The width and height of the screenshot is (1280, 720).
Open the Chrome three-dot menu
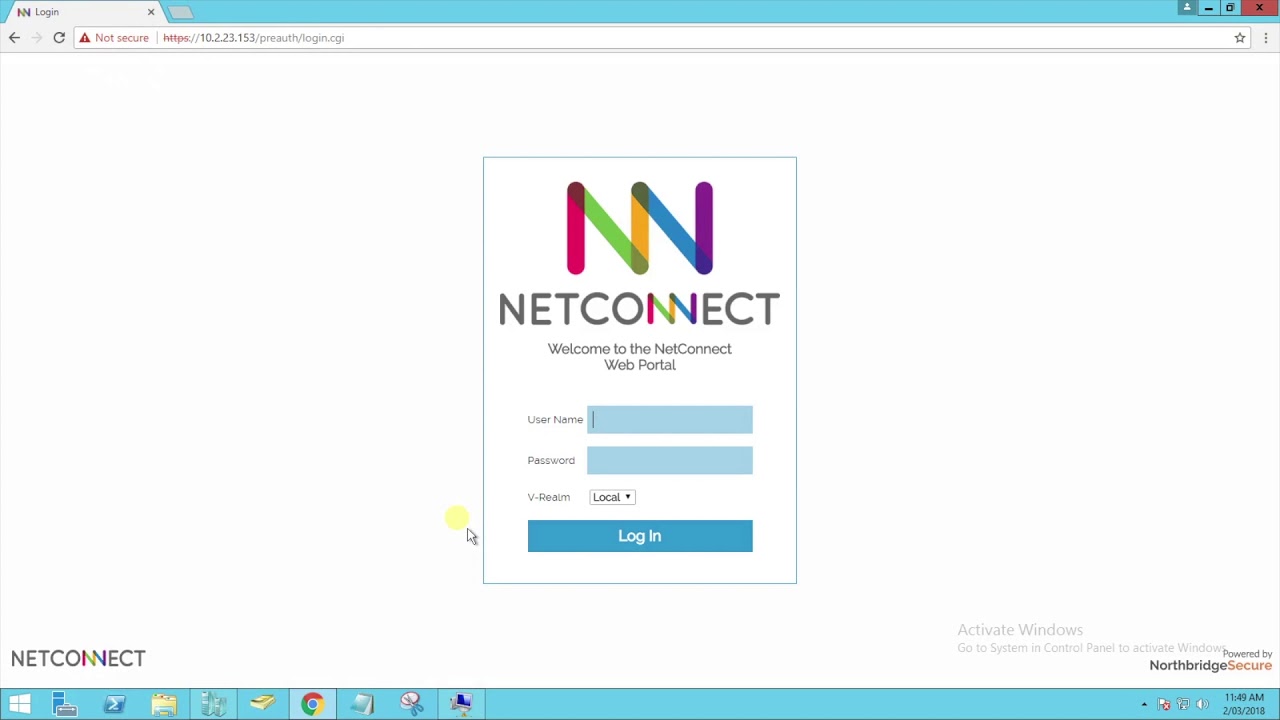pos(1266,38)
